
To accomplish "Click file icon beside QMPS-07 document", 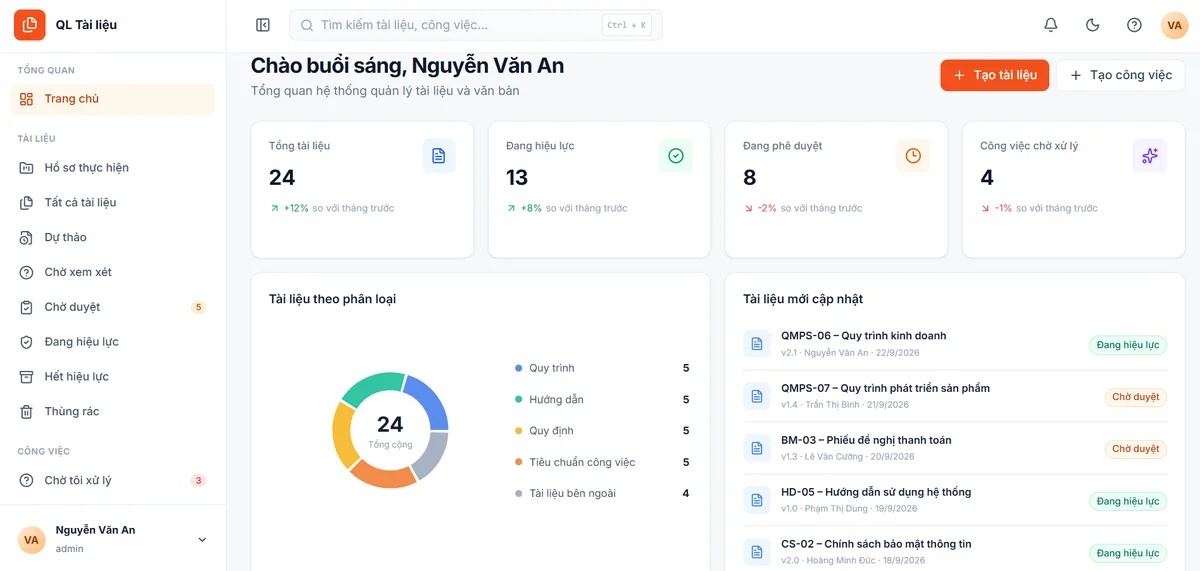I will [757, 396].
